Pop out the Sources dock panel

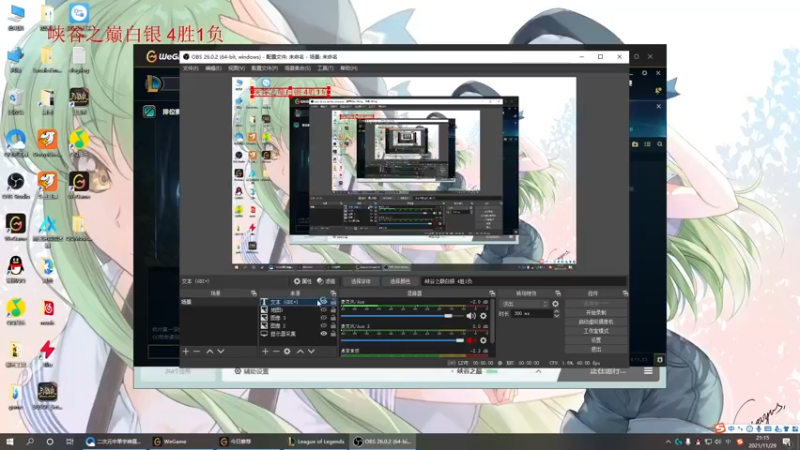[333, 293]
